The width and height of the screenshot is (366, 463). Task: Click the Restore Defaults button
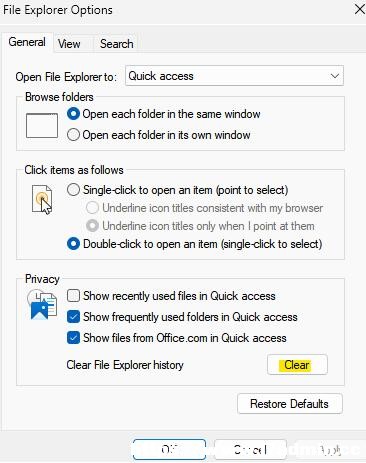[290, 404]
